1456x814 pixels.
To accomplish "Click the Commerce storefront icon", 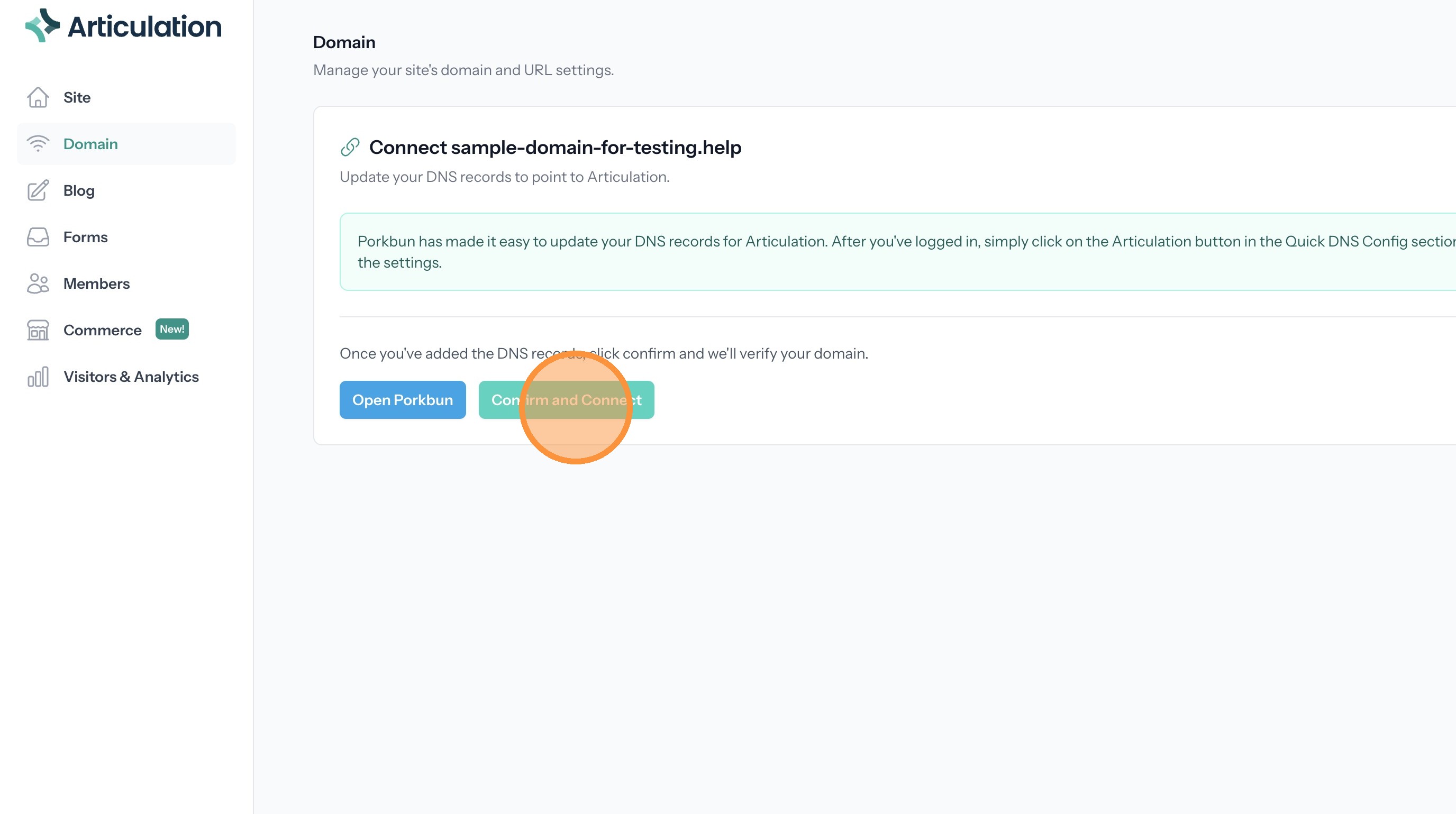I will (x=38, y=330).
